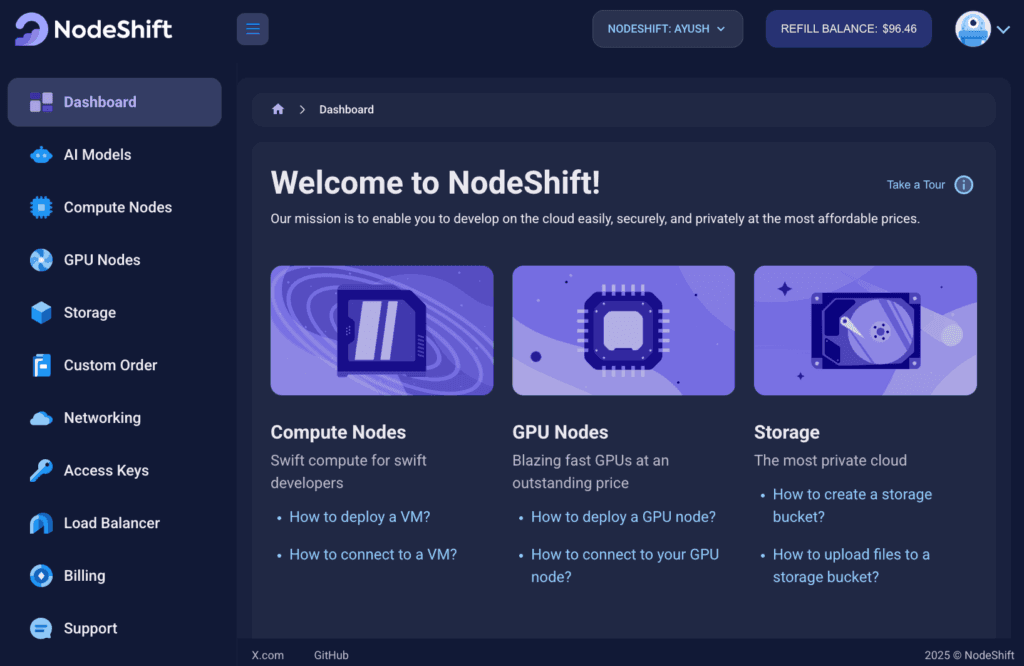Click the REFILL BALANCE: $96.46 button
The height and width of the screenshot is (666, 1024).
click(x=848, y=29)
